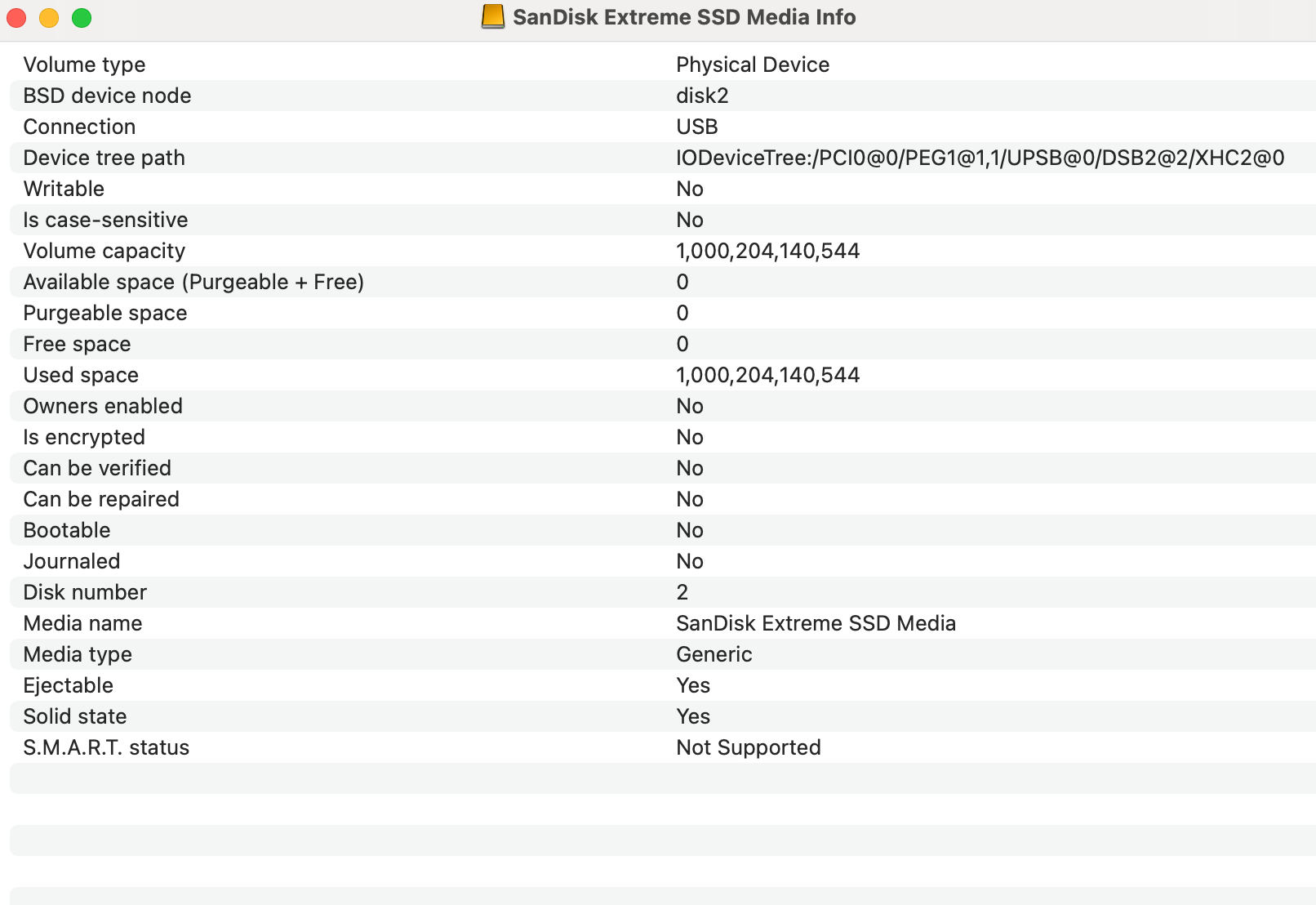The image size is (1316, 905).
Task: Minimize the Media Info window
Action: pyautogui.click(x=49, y=18)
